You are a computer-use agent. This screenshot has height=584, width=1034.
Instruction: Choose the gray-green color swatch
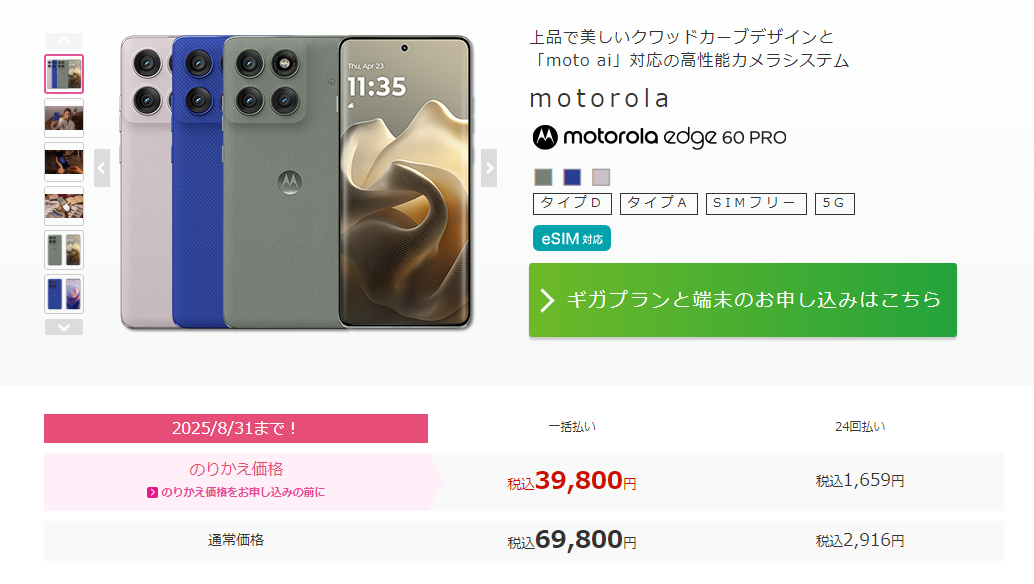coord(543,177)
